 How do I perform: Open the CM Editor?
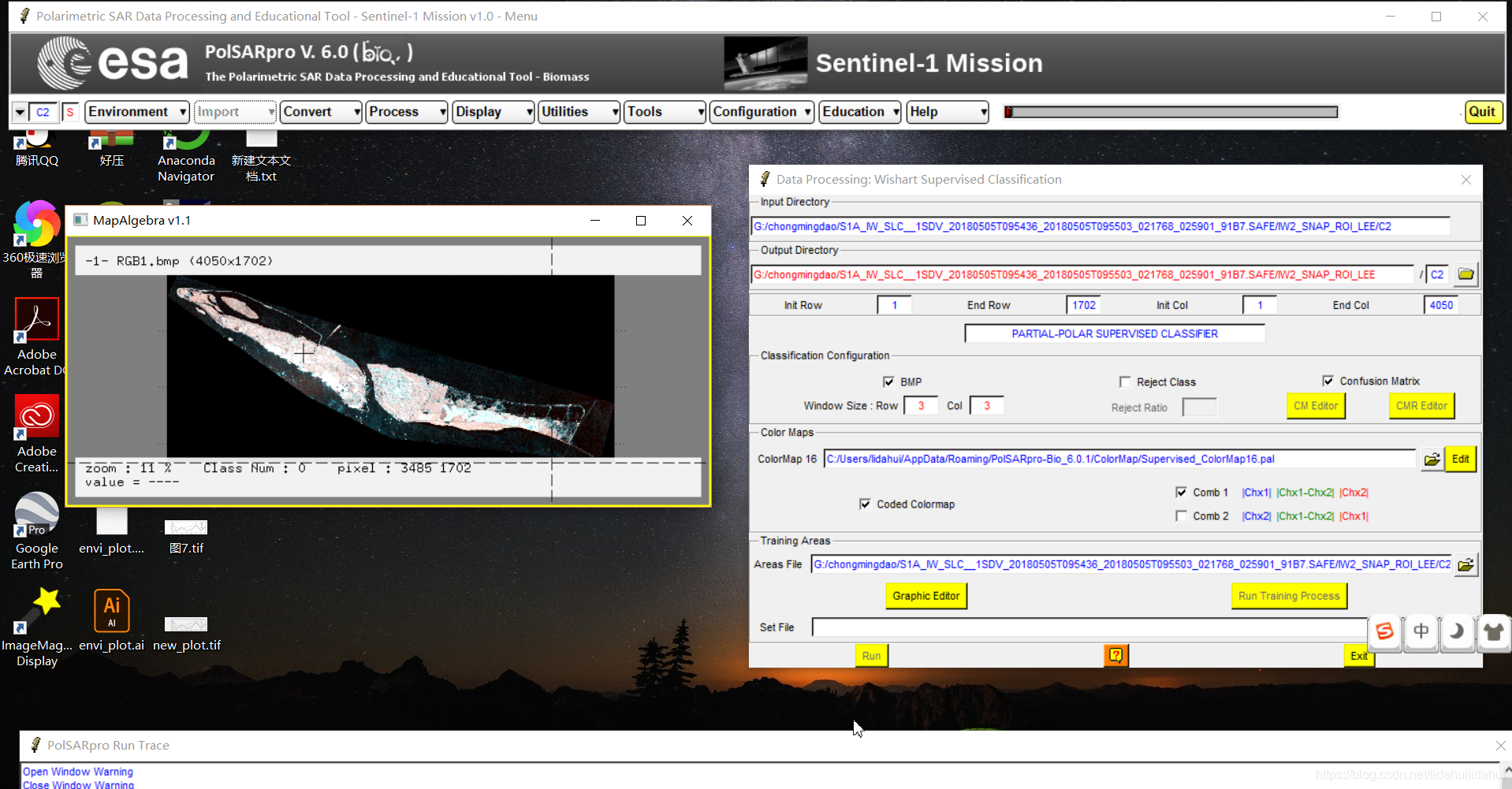click(x=1316, y=406)
